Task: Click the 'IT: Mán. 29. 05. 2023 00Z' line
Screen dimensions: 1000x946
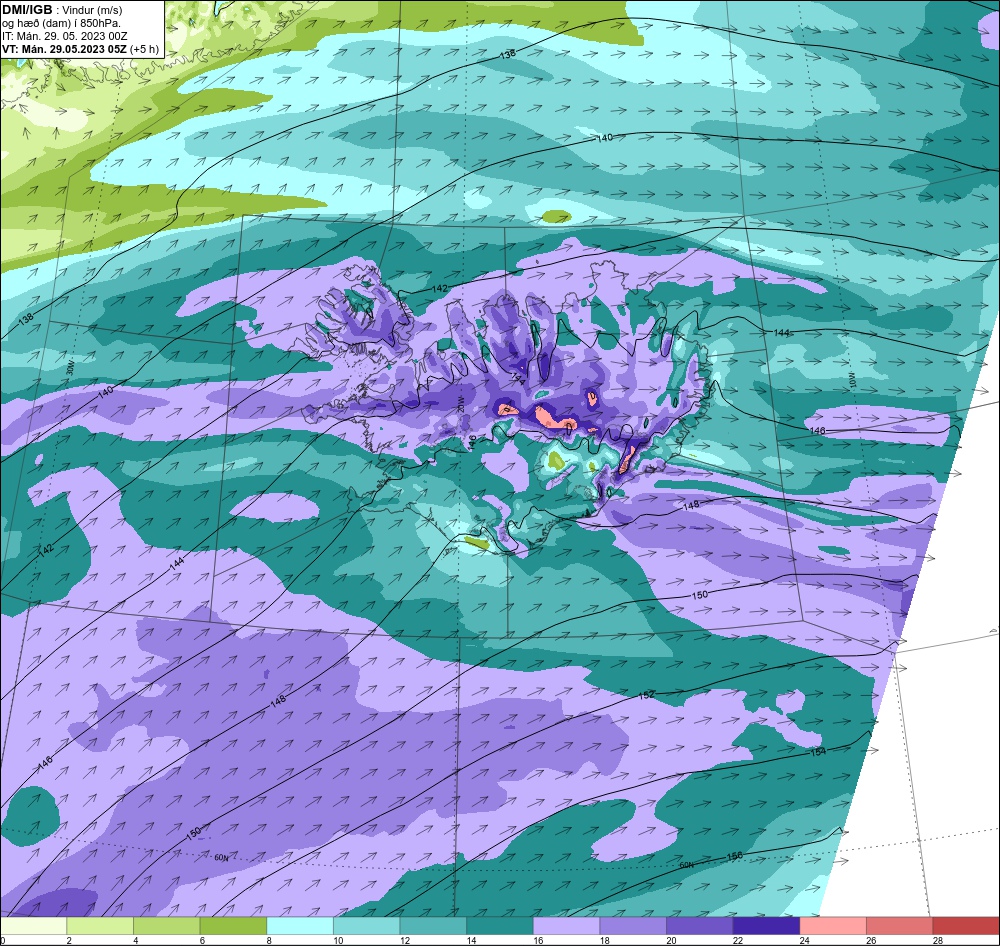Action: pyautogui.click(x=66, y=36)
